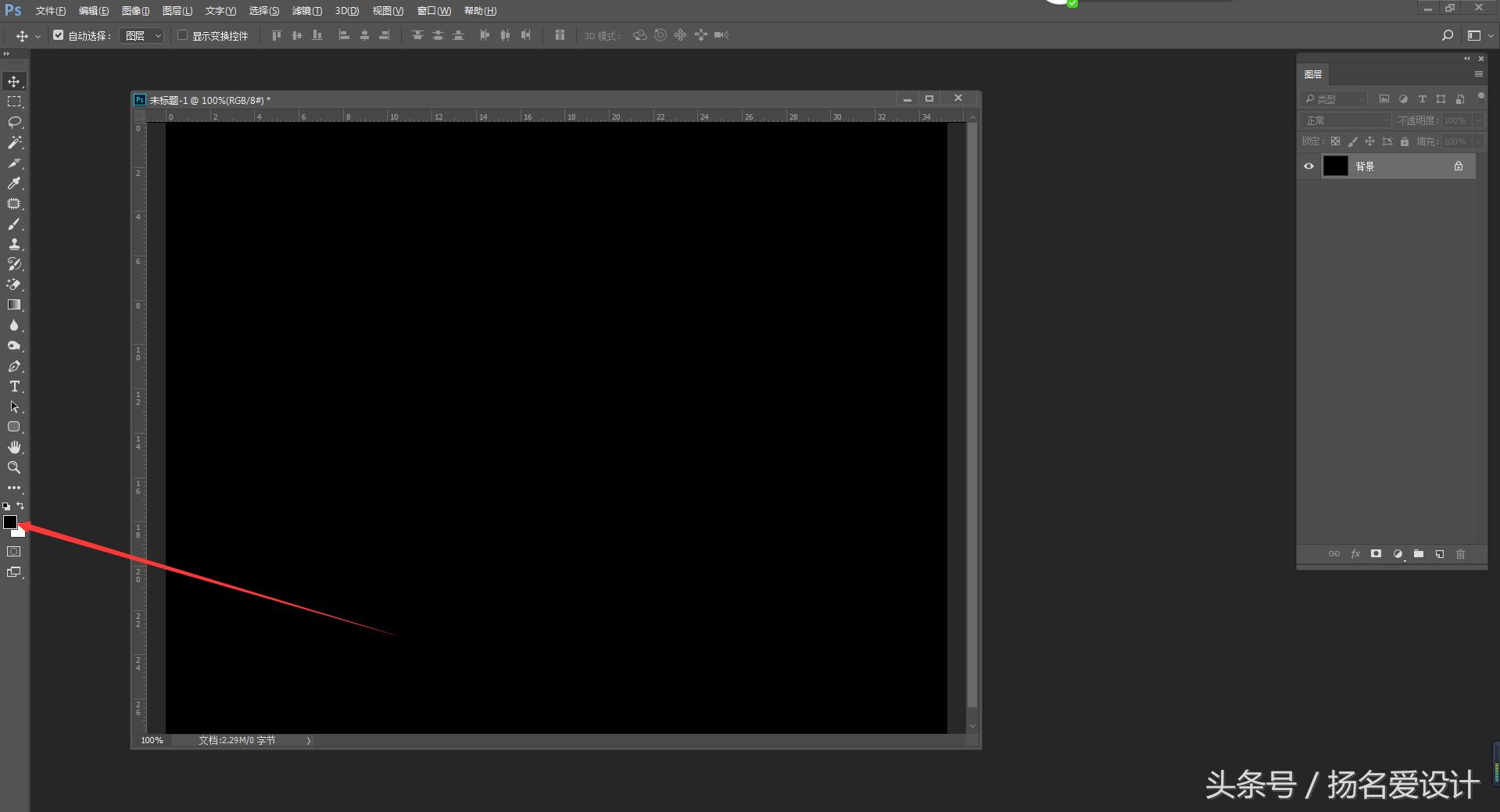Open the Layers panel flyout menu

click(1479, 74)
